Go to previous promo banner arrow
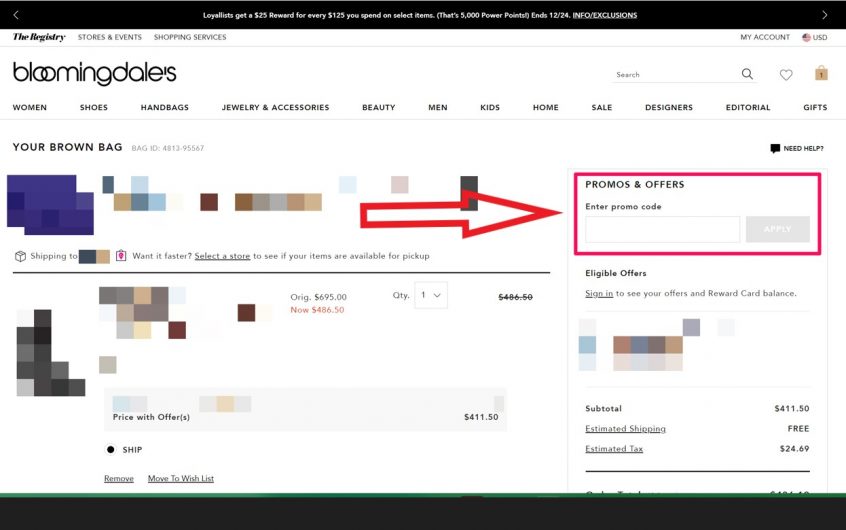 [x=16, y=15]
